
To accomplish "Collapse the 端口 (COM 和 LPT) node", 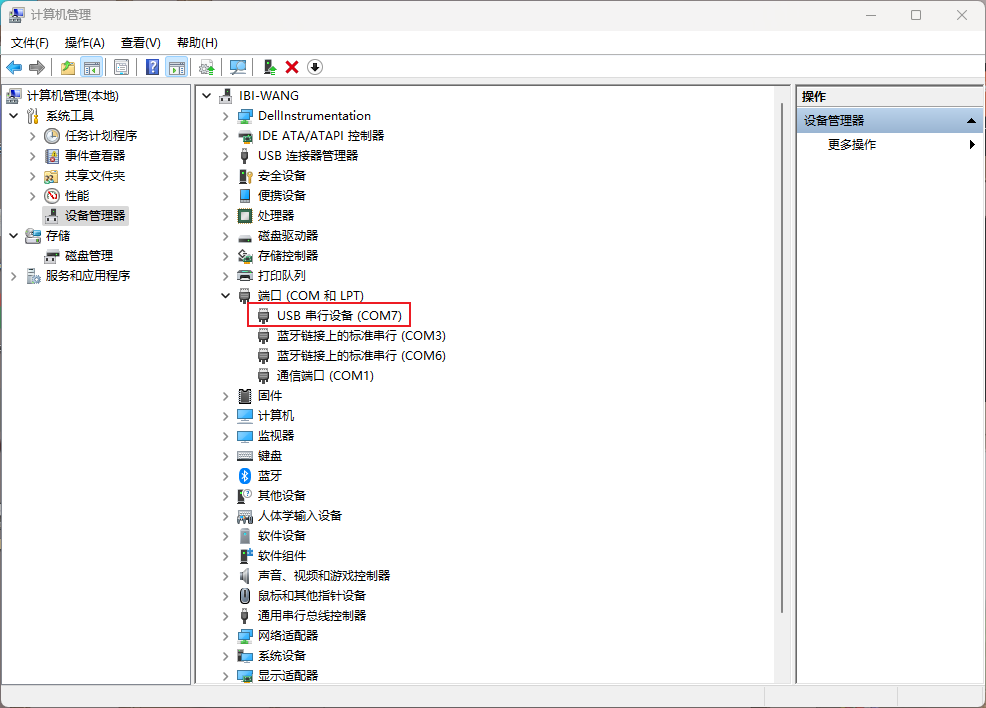I will tap(225, 296).
